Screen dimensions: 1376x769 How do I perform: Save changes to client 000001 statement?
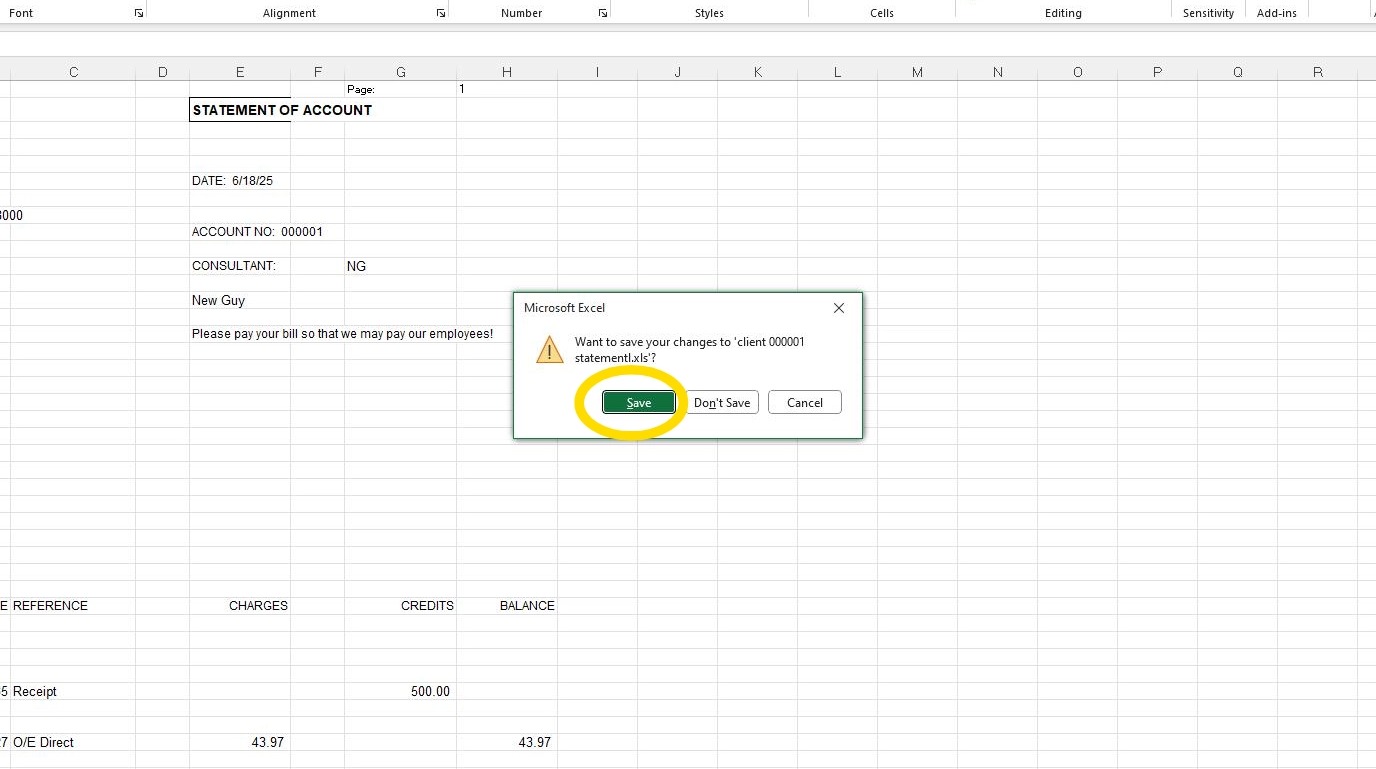(x=639, y=402)
